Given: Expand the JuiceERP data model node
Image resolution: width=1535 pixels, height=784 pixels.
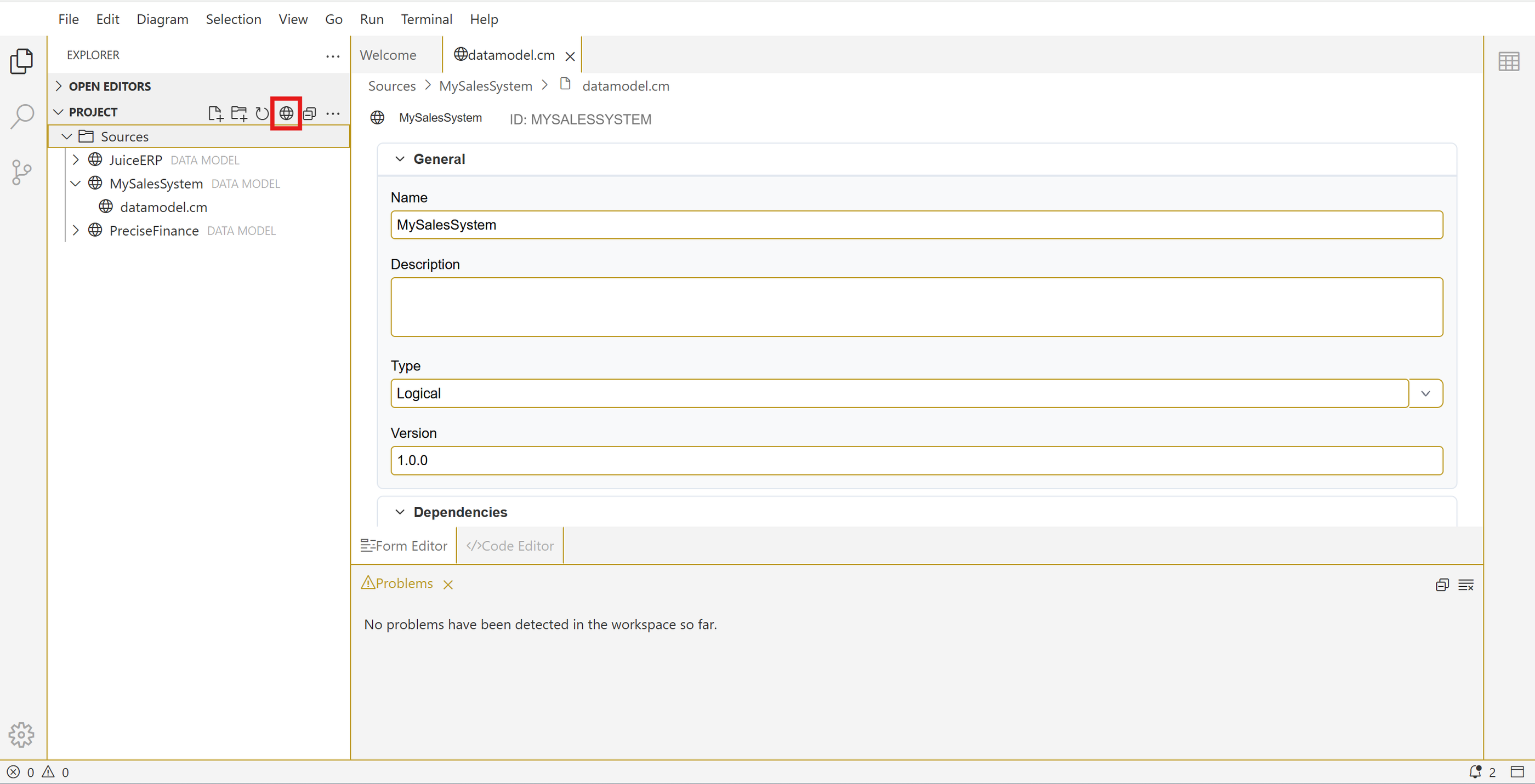Looking at the screenshot, I should click(76, 159).
